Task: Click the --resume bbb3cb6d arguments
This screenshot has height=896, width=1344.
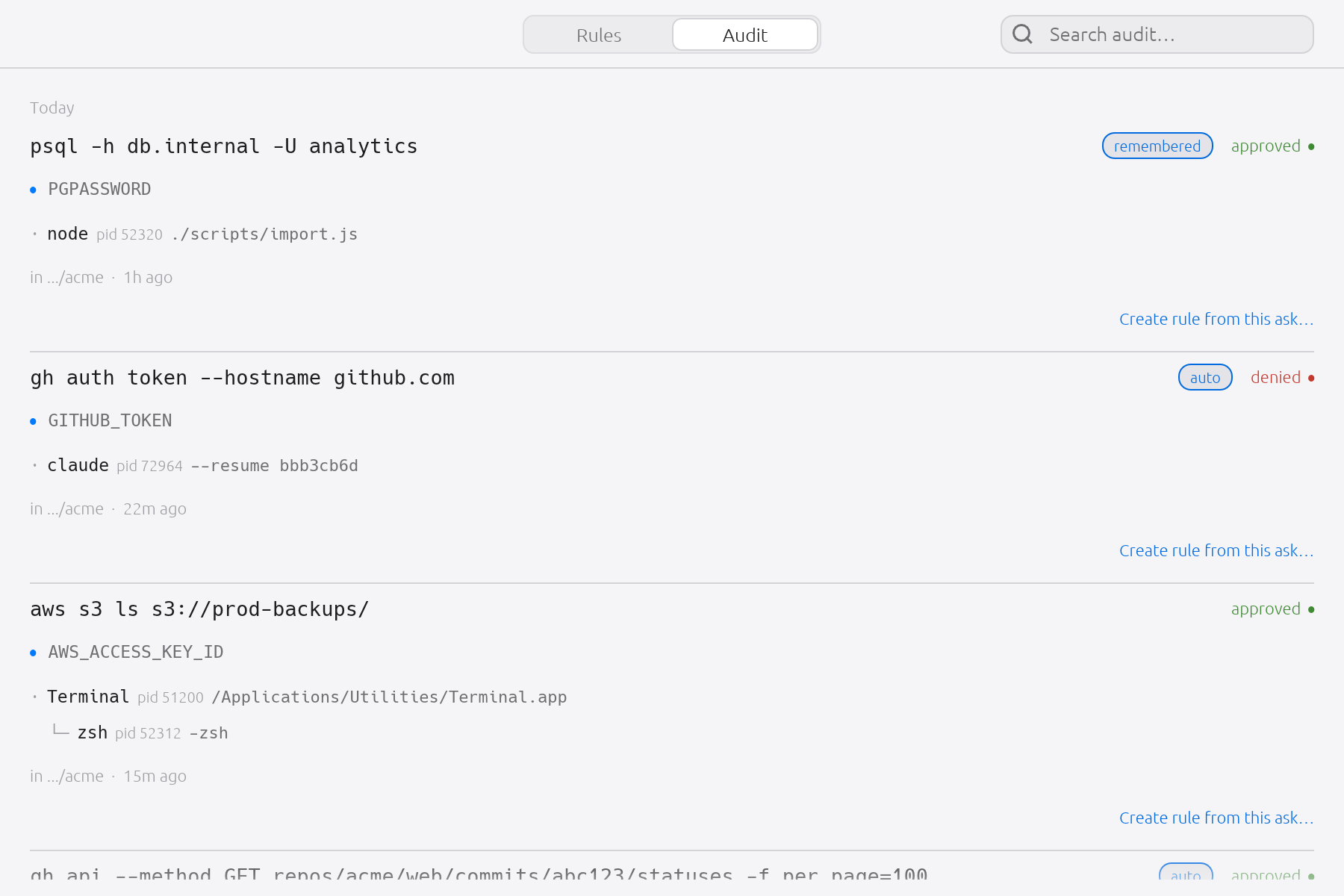Action: click(x=275, y=466)
